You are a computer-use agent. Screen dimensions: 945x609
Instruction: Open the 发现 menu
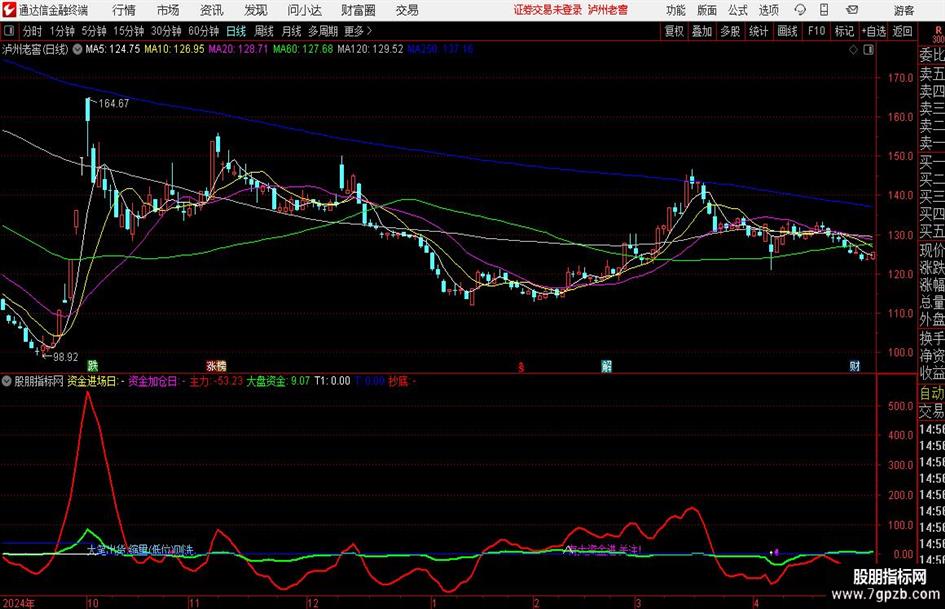[256, 10]
